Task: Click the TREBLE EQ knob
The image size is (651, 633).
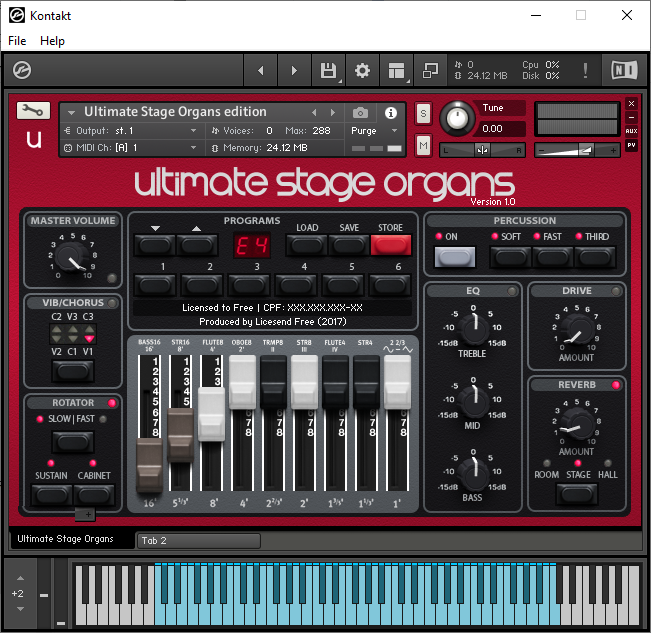Action: coord(475,328)
